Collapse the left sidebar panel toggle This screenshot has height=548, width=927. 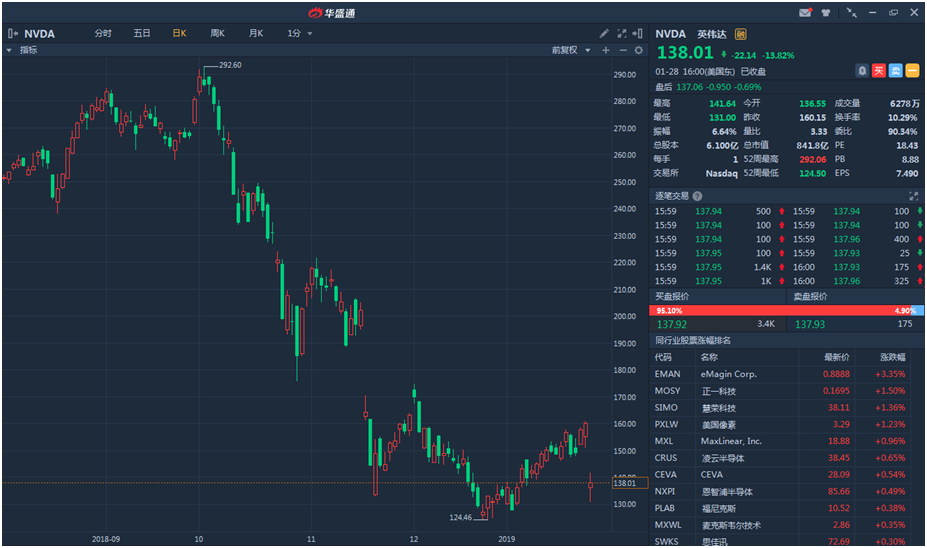pyautogui.click(x=12, y=33)
